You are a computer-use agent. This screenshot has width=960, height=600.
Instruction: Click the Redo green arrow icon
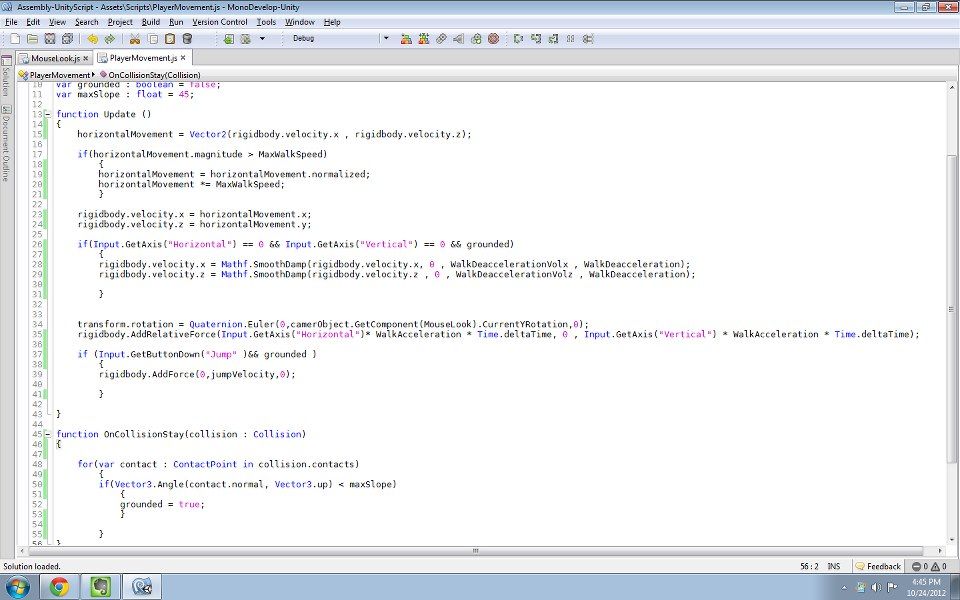click(x=110, y=39)
